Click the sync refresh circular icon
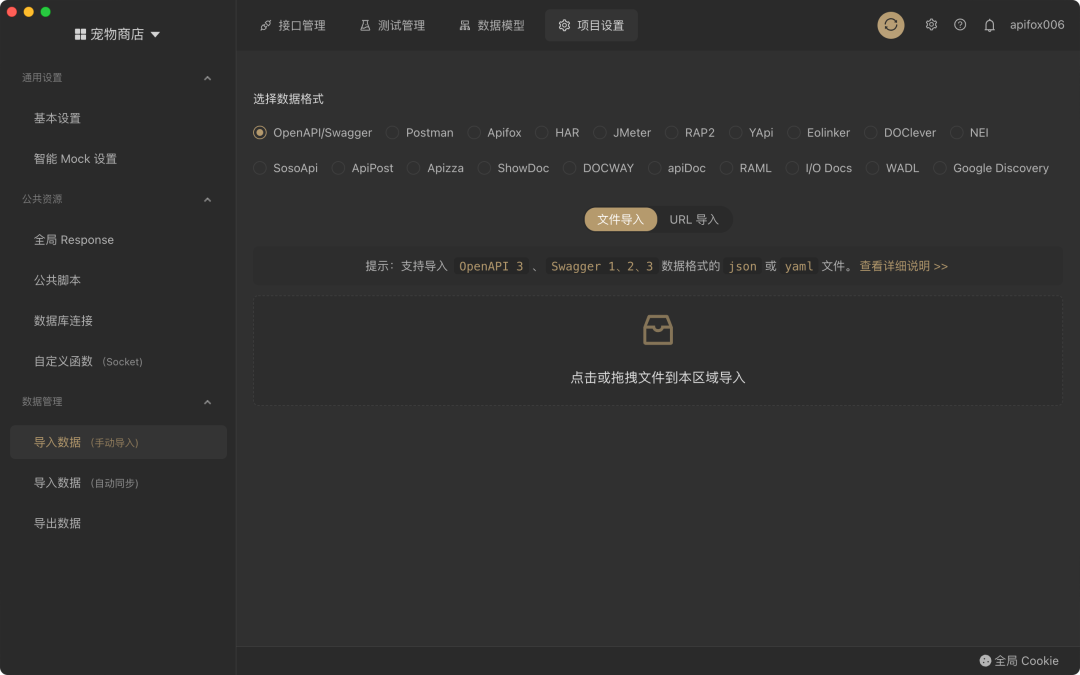The height and width of the screenshot is (675, 1080). click(x=891, y=25)
